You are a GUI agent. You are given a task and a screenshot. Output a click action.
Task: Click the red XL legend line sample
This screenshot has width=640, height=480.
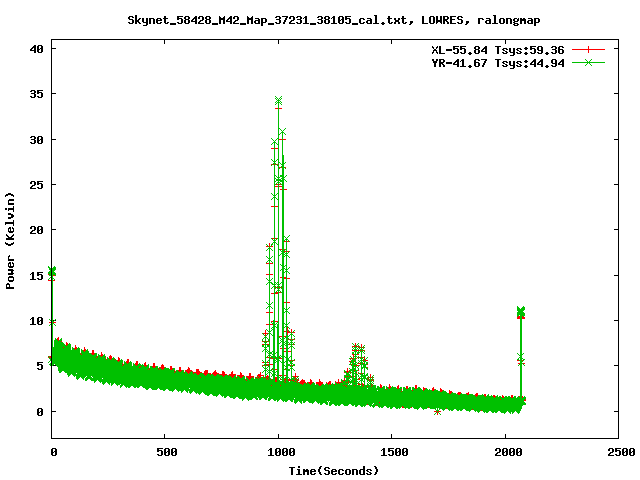(588, 50)
